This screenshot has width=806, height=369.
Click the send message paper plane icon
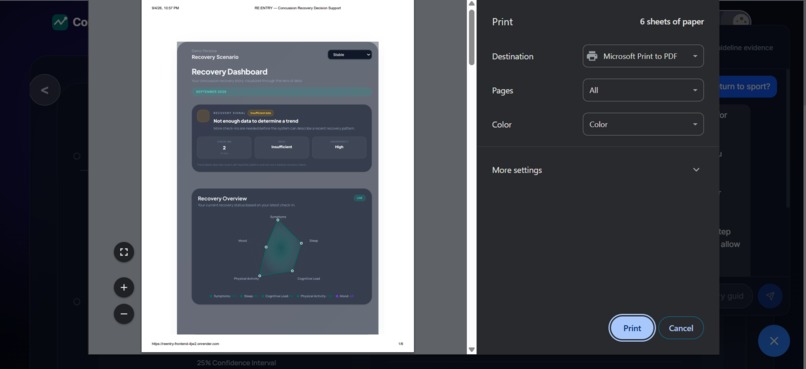770,296
